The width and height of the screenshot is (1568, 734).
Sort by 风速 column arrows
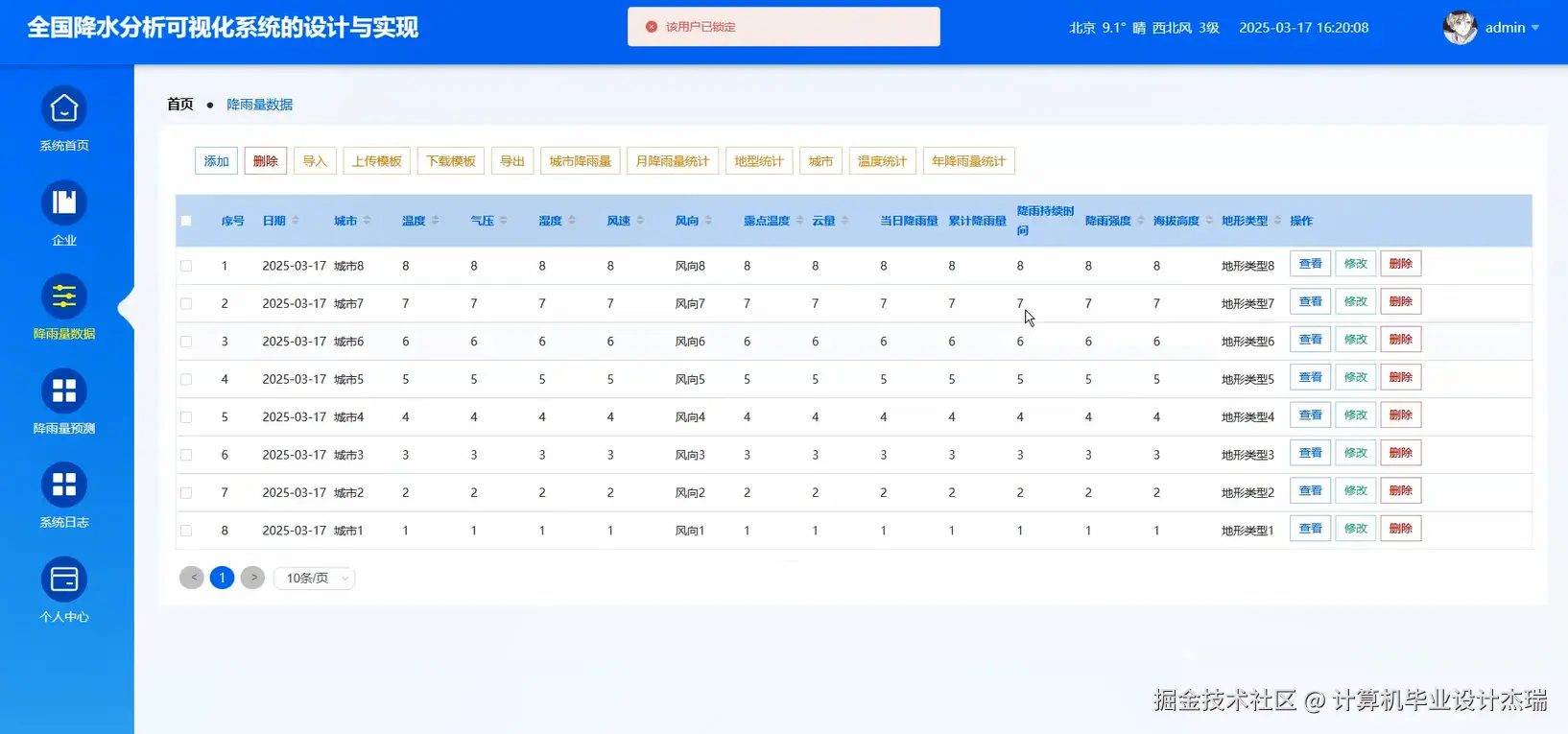(x=640, y=221)
